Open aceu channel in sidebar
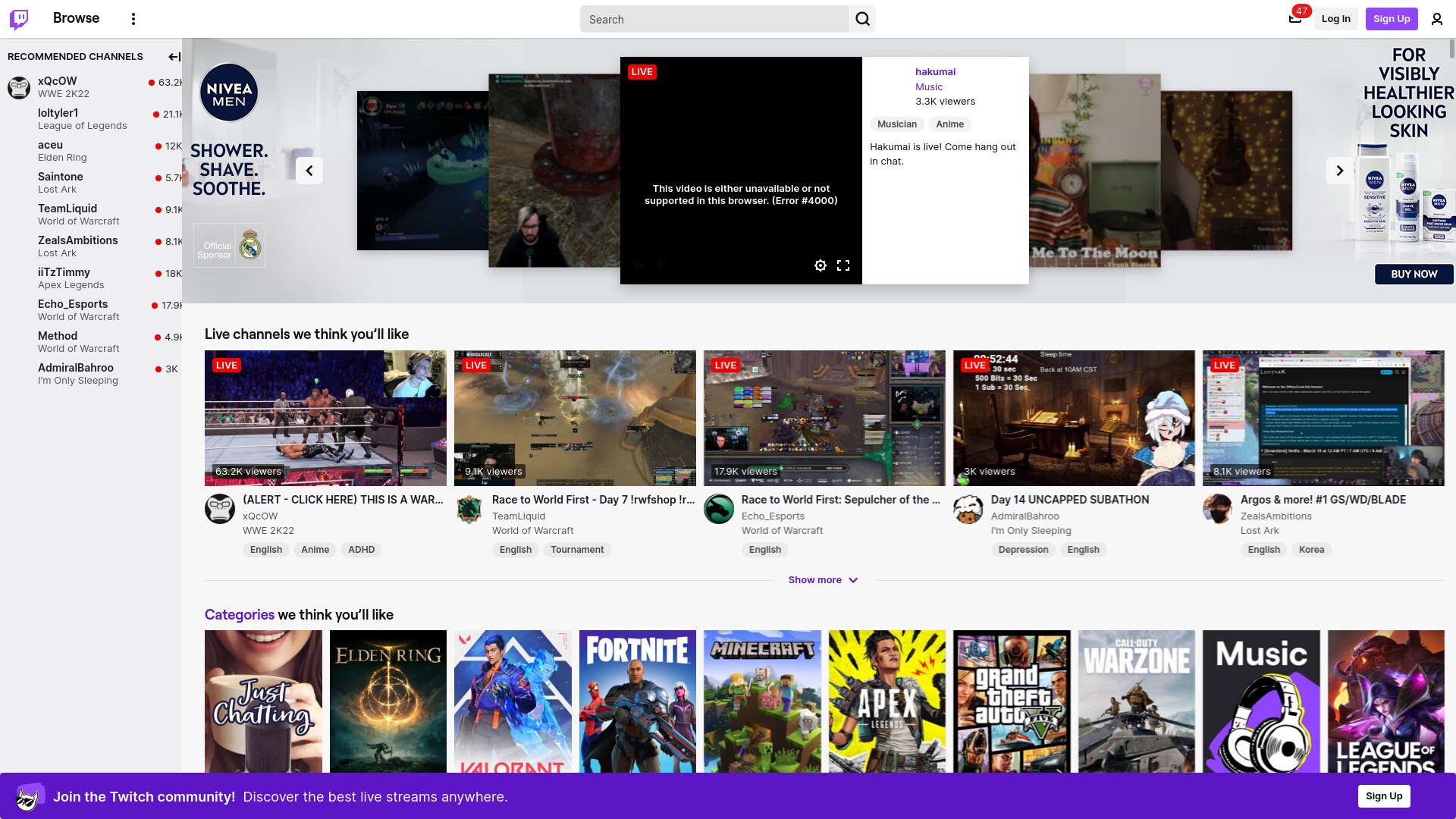This screenshot has height=819, width=1456. 93,151
